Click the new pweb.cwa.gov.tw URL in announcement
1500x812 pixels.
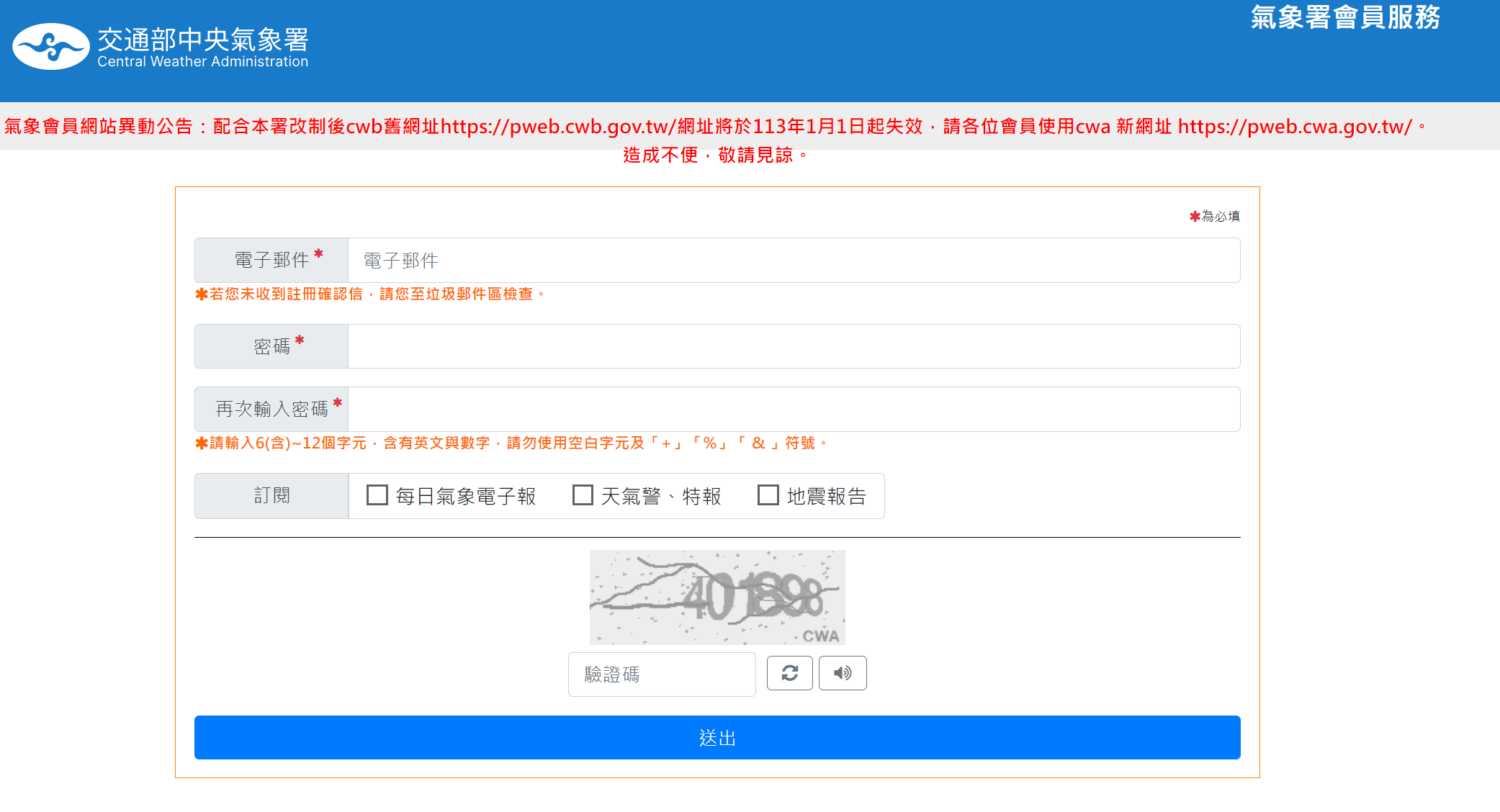[1294, 127]
